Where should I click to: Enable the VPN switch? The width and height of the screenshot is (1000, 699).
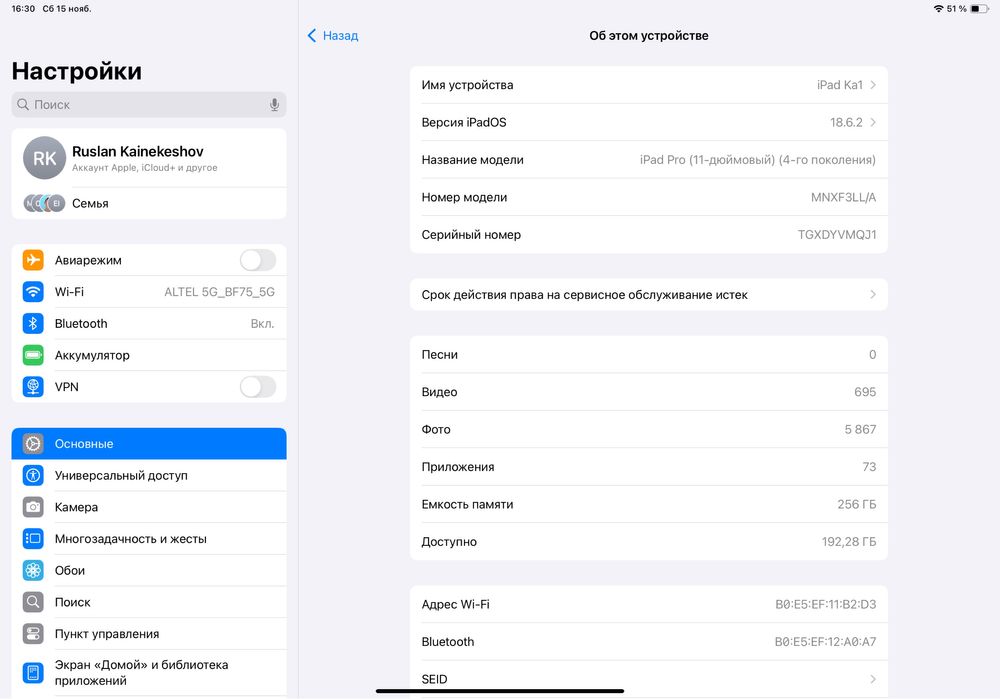tap(257, 387)
